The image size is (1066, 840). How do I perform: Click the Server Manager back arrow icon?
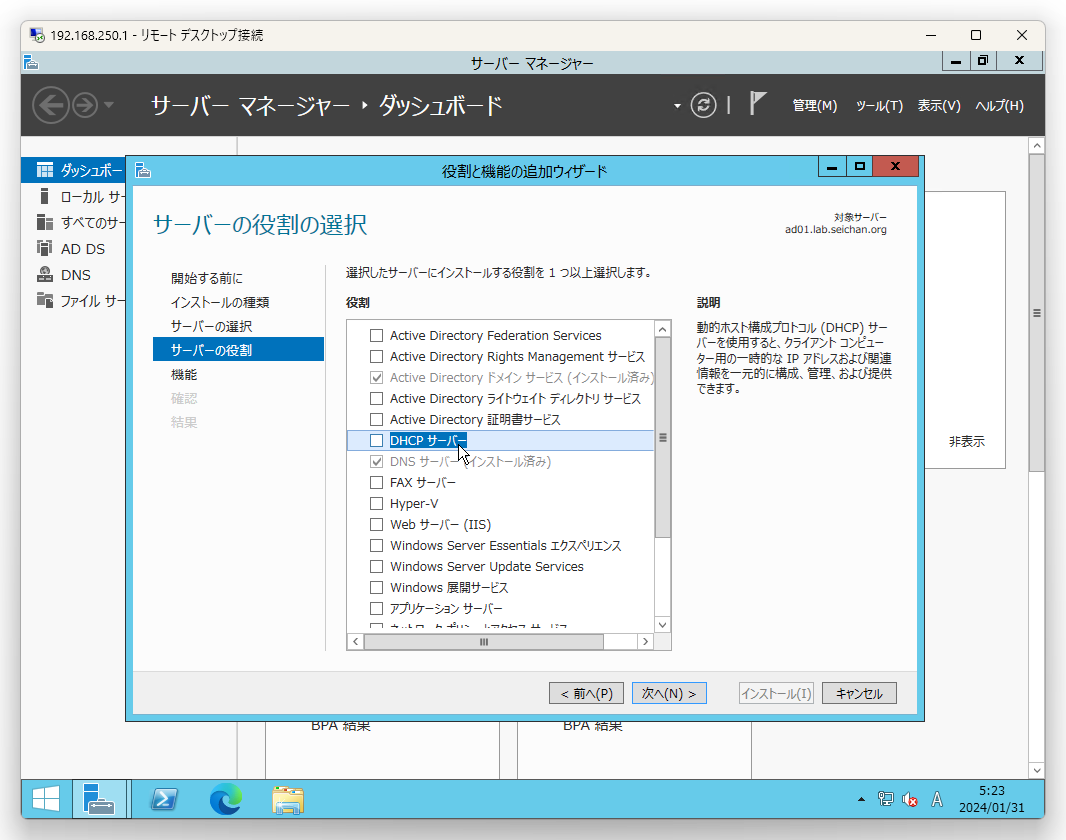(50, 105)
